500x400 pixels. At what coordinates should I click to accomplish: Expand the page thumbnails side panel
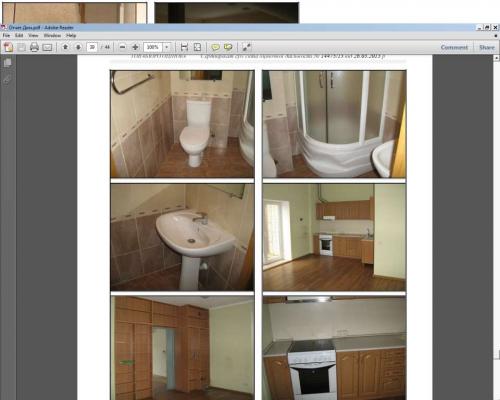tap(7, 63)
